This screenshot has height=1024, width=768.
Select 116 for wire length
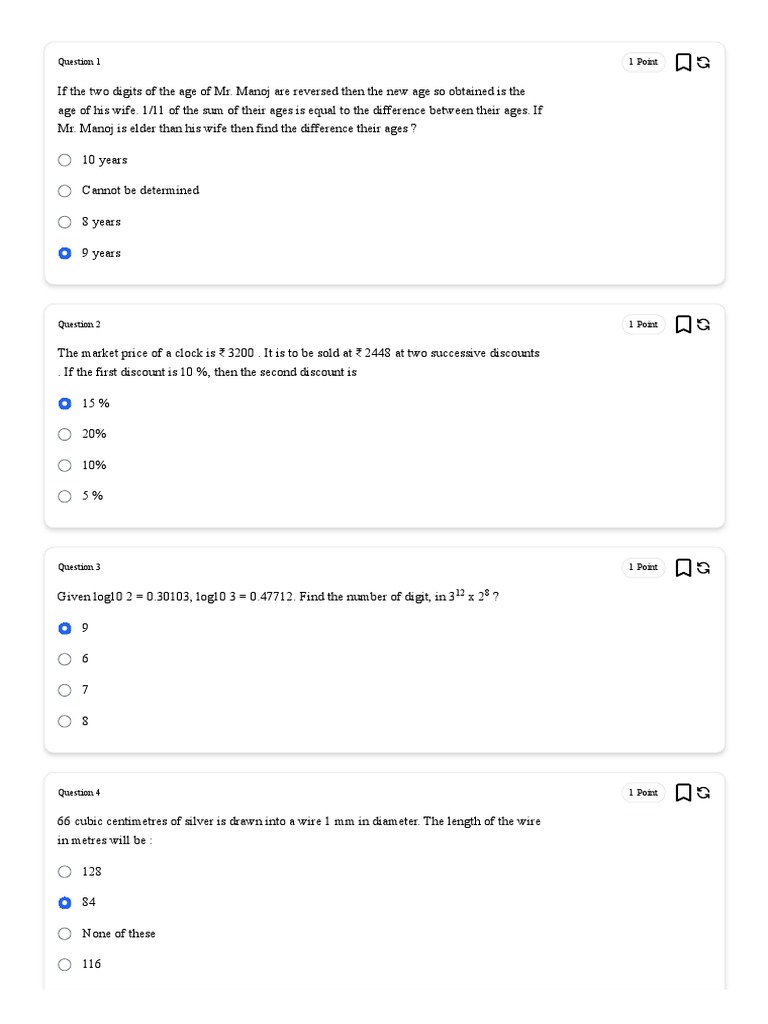point(65,964)
